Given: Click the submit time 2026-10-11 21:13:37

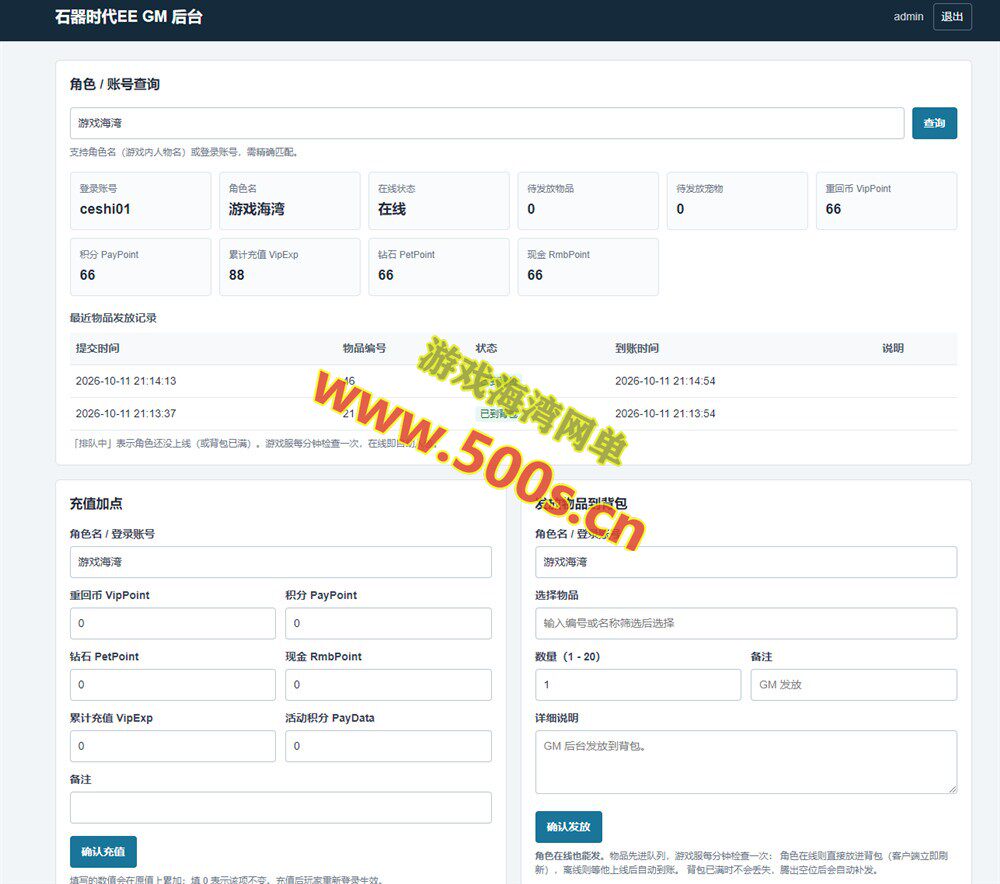Looking at the screenshot, I should click(126, 413).
